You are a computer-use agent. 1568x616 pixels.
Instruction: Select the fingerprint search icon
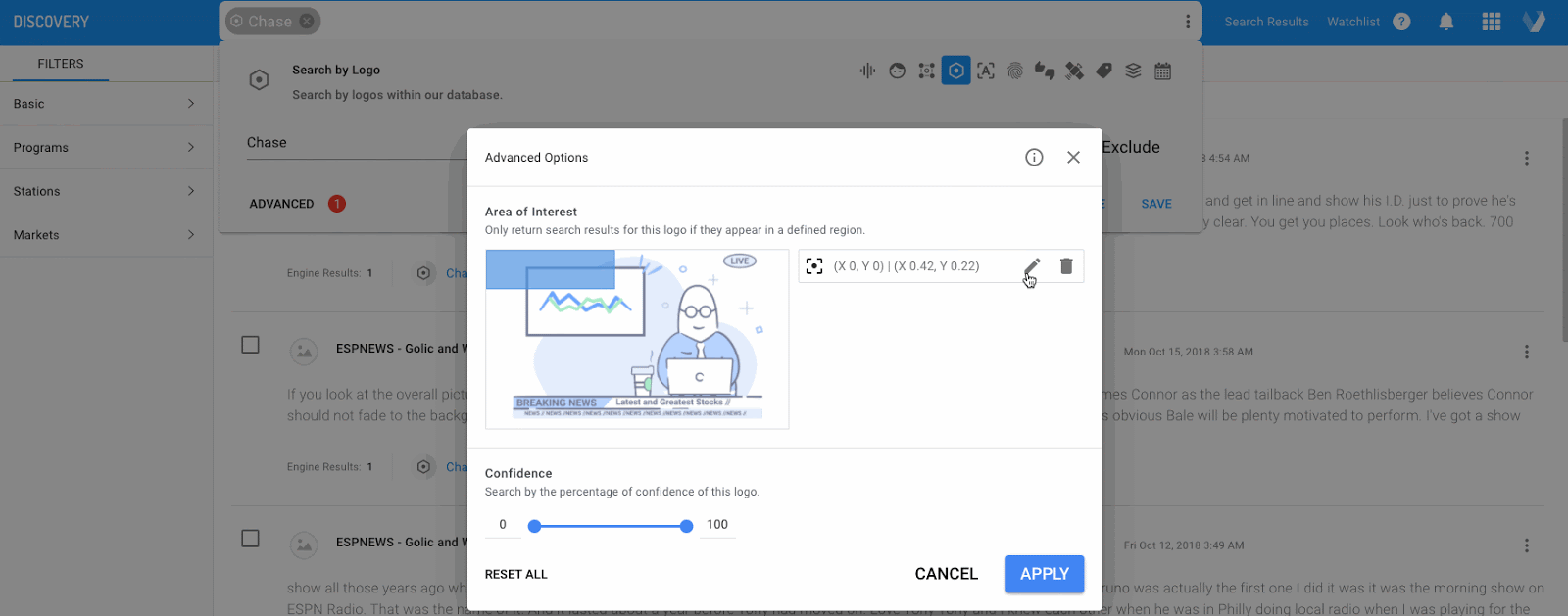click(1015, 71)
